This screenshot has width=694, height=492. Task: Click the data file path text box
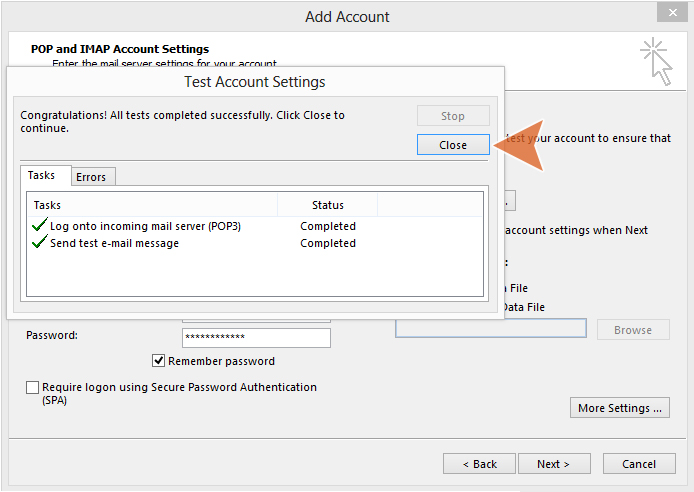490,328
